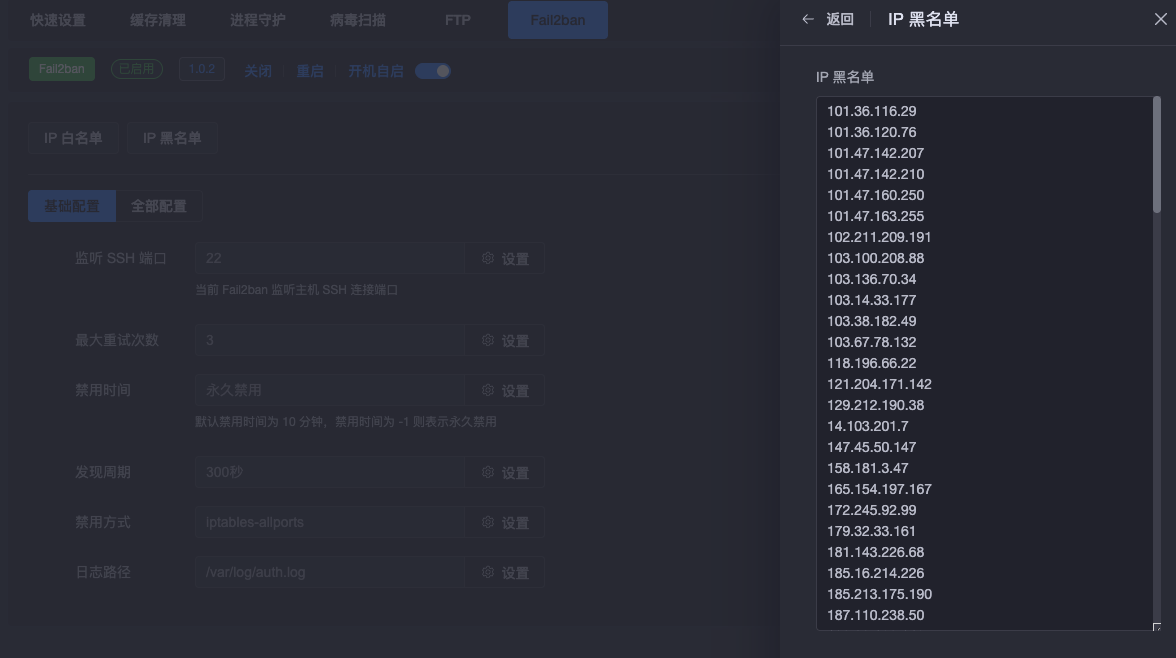Select the 基础配置 tab

(x=72, y=206)
